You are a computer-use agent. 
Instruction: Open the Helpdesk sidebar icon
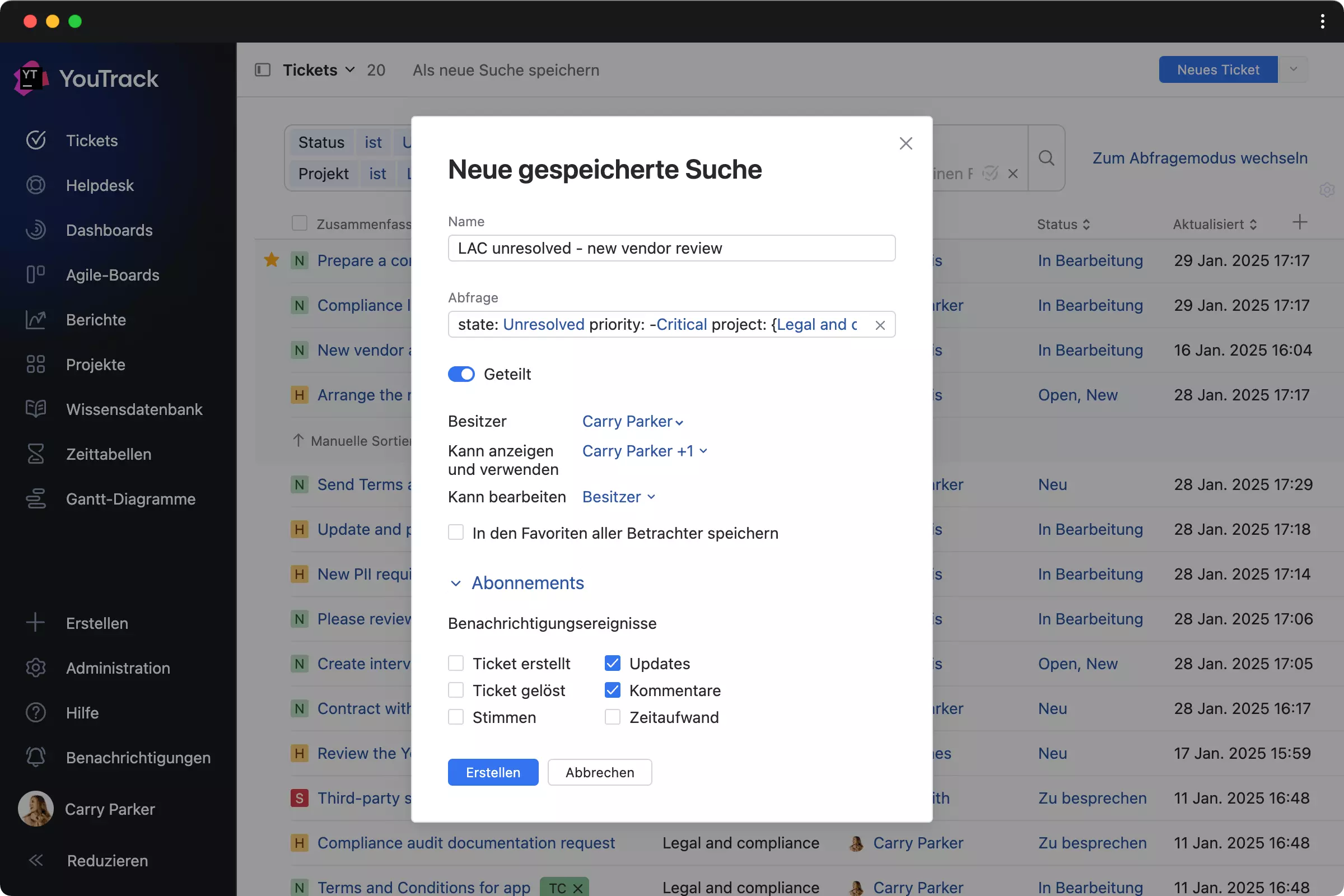tap(35, 185)
